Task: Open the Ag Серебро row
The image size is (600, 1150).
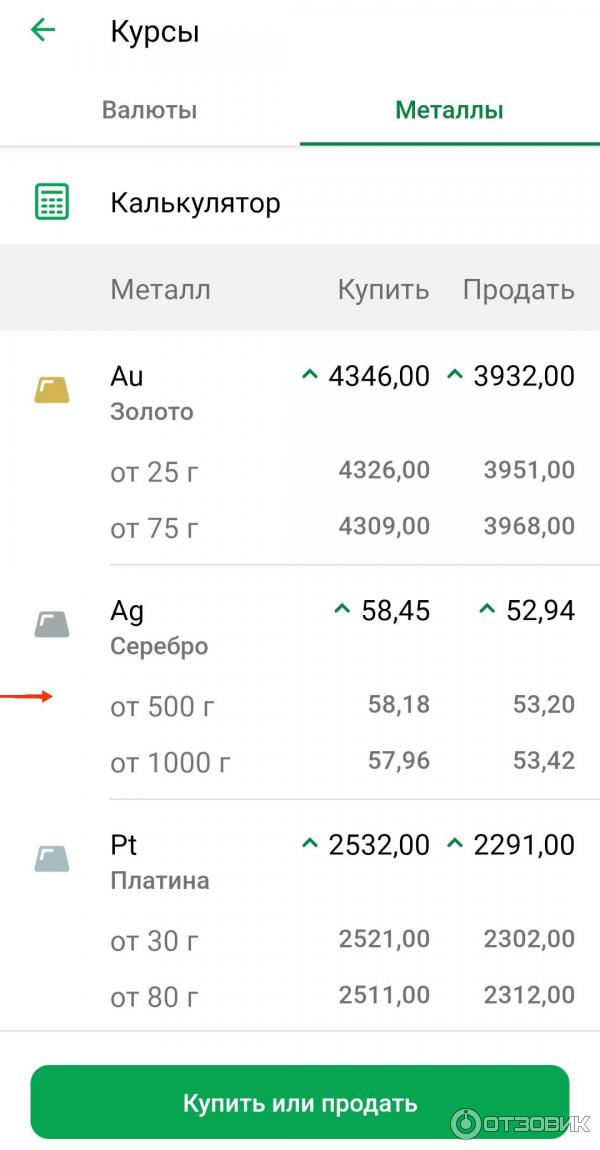Action: (x=300, y=628)
